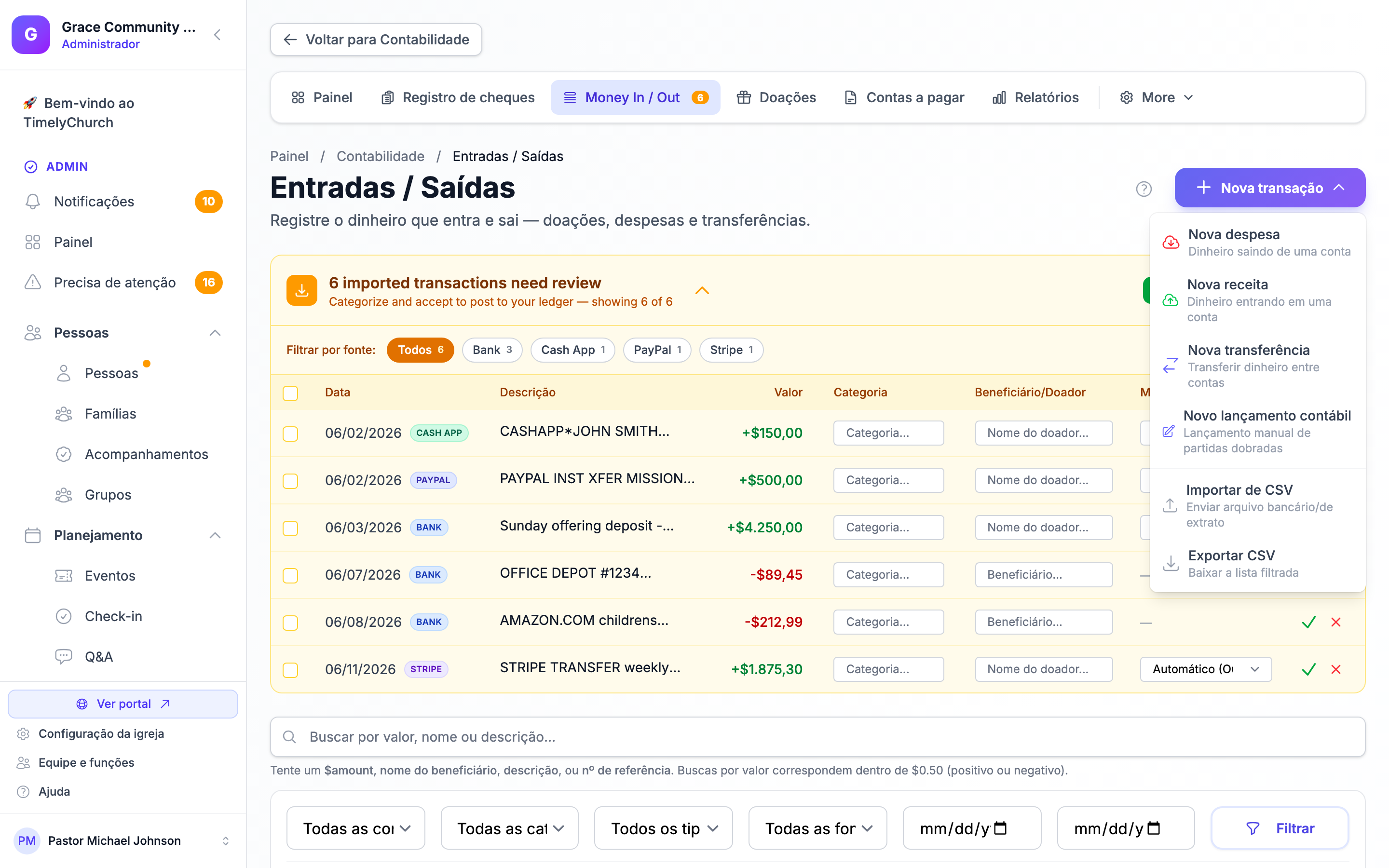Check the STRIPE TRANSFER weekly row checkbox
The image size is (1389, 868).
(x=290, y=669)
